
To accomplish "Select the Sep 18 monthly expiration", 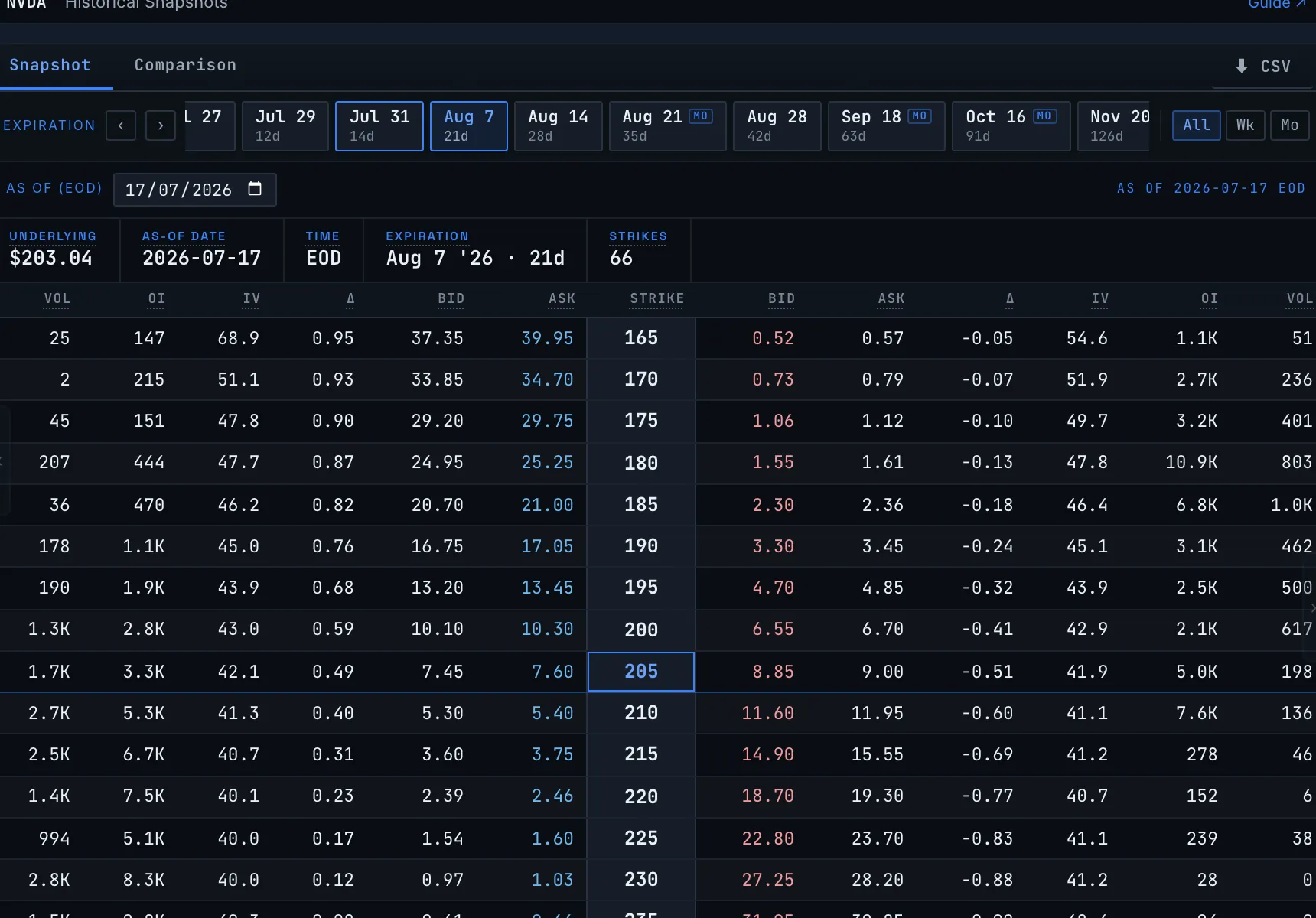I will [x=887, y=125].
